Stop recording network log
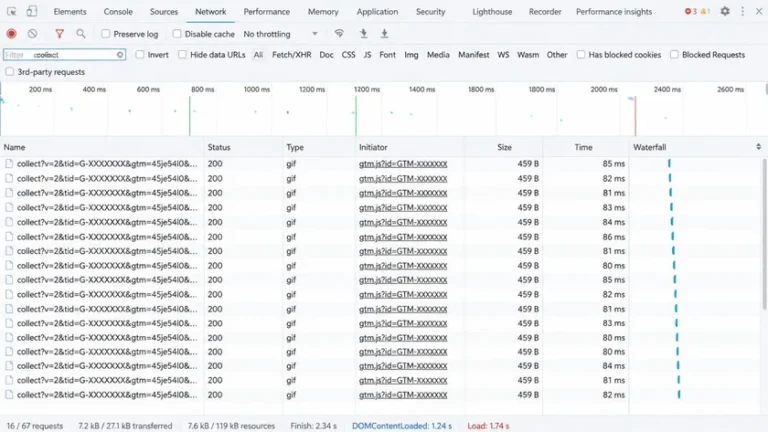The width and height of the screenshot is (768, 432). pyautogui.click(x=11, y=34)
